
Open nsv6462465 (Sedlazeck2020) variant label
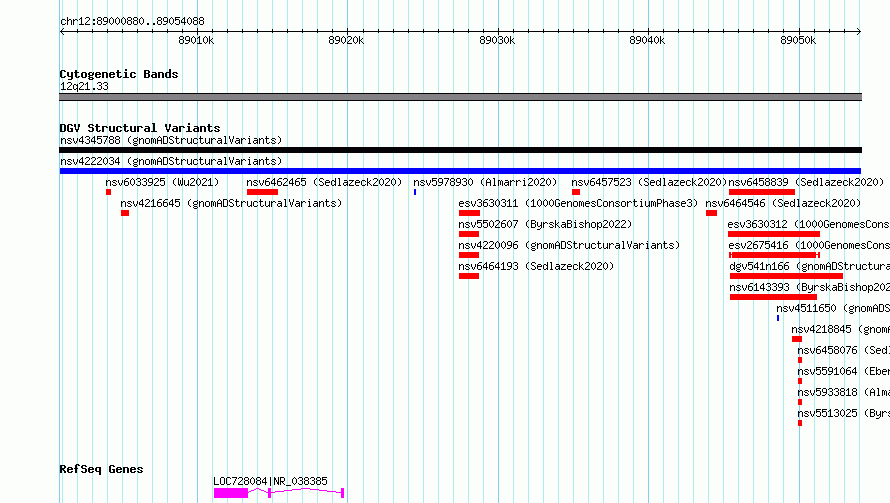pos(324,182)
